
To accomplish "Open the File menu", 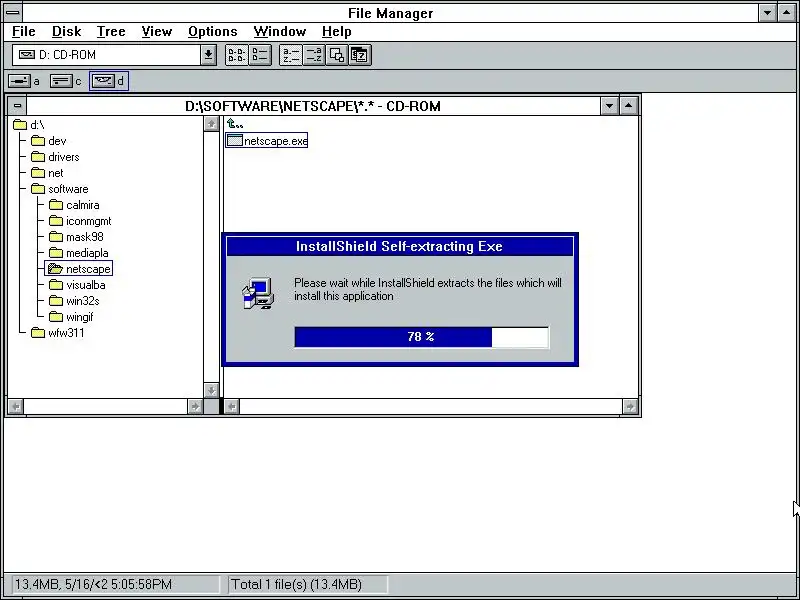I will [x=23, y=32].
